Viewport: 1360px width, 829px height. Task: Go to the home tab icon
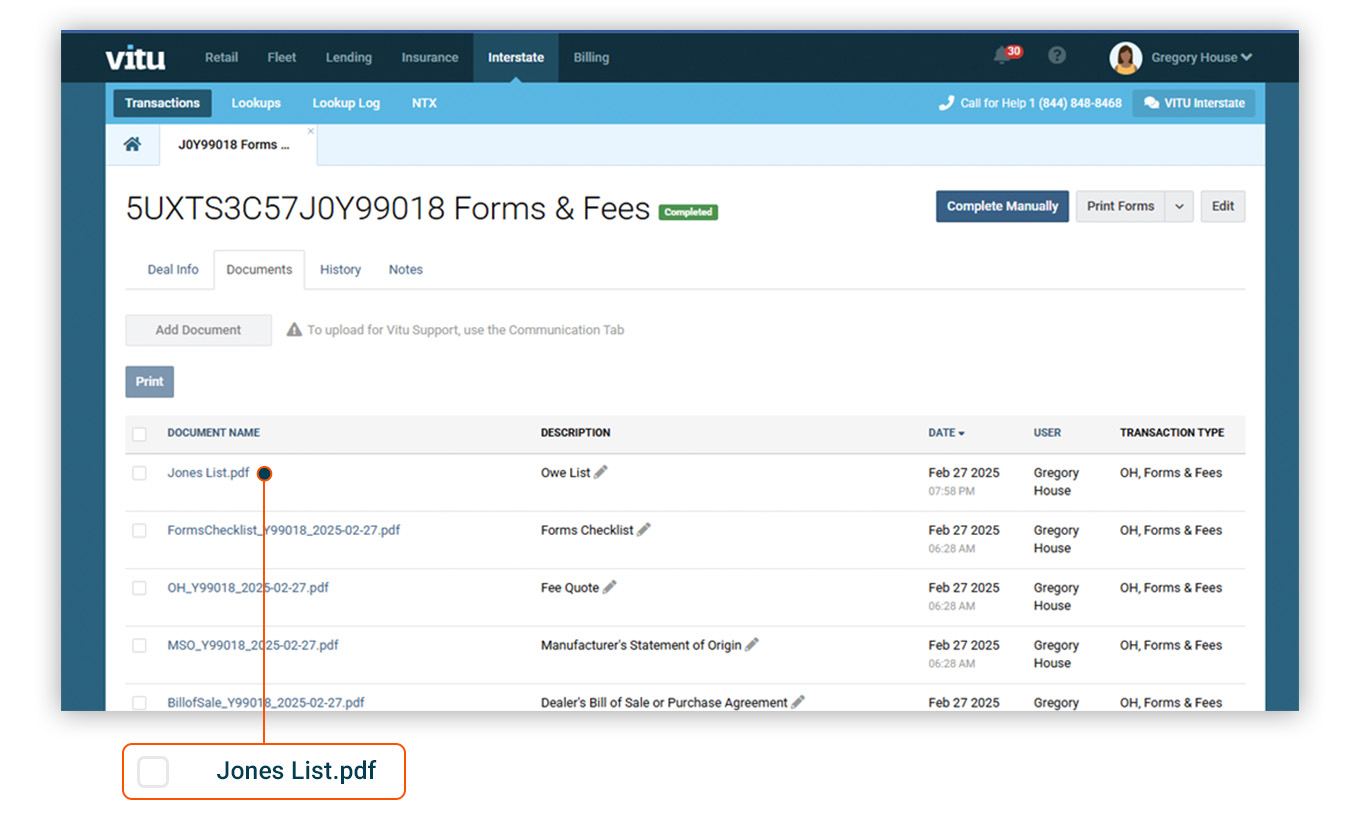pos(132,144)
